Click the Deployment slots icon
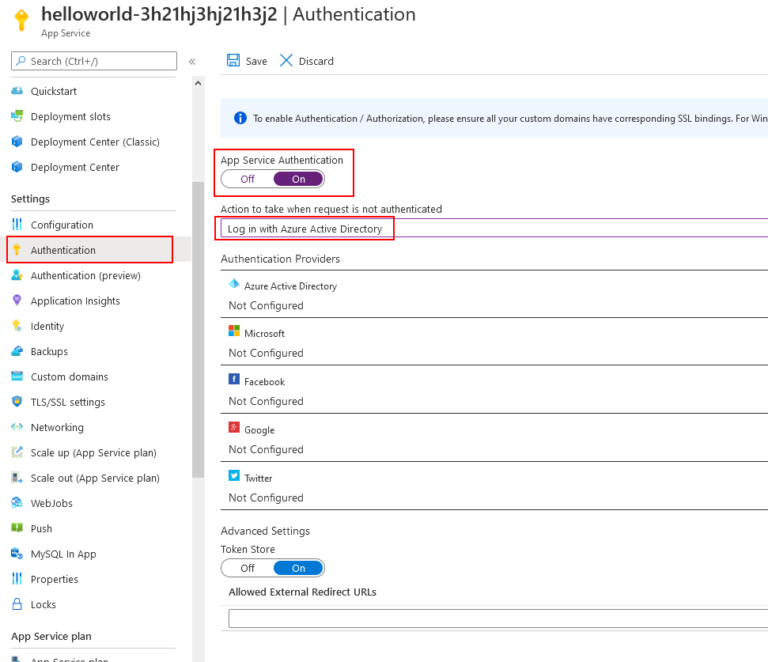This screenshot has height=662, width=768. [x=17, y=116]
